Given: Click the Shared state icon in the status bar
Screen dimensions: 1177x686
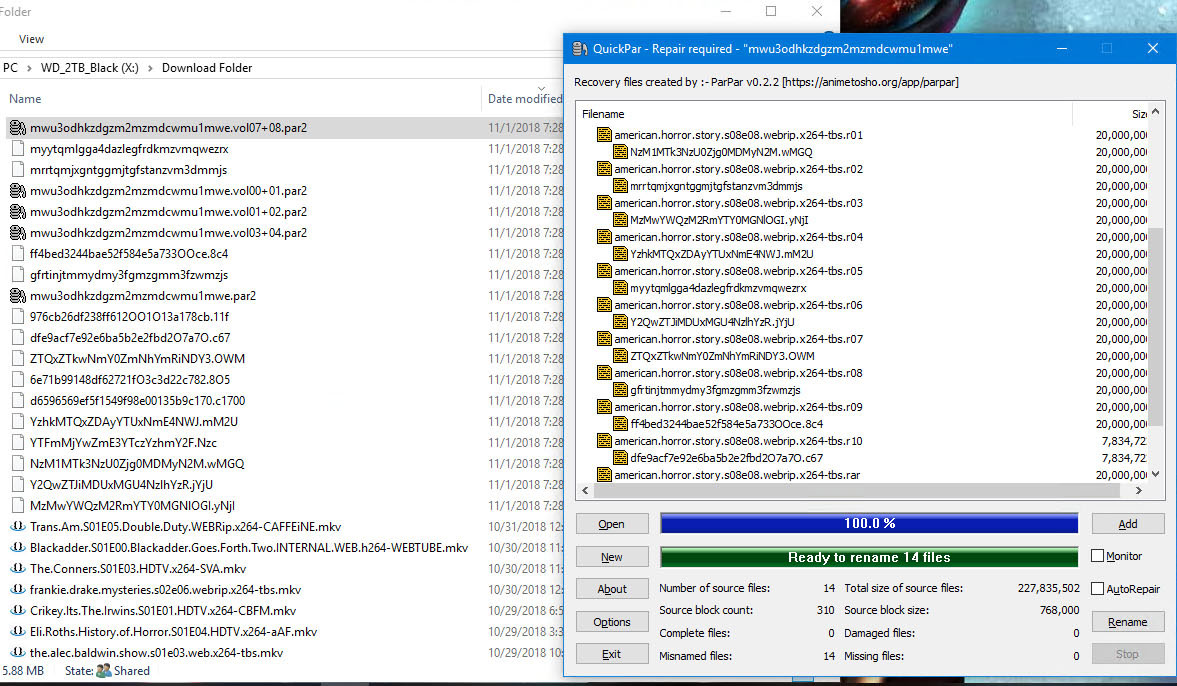Looking at the screenshot, I should [x=104, y=671].
